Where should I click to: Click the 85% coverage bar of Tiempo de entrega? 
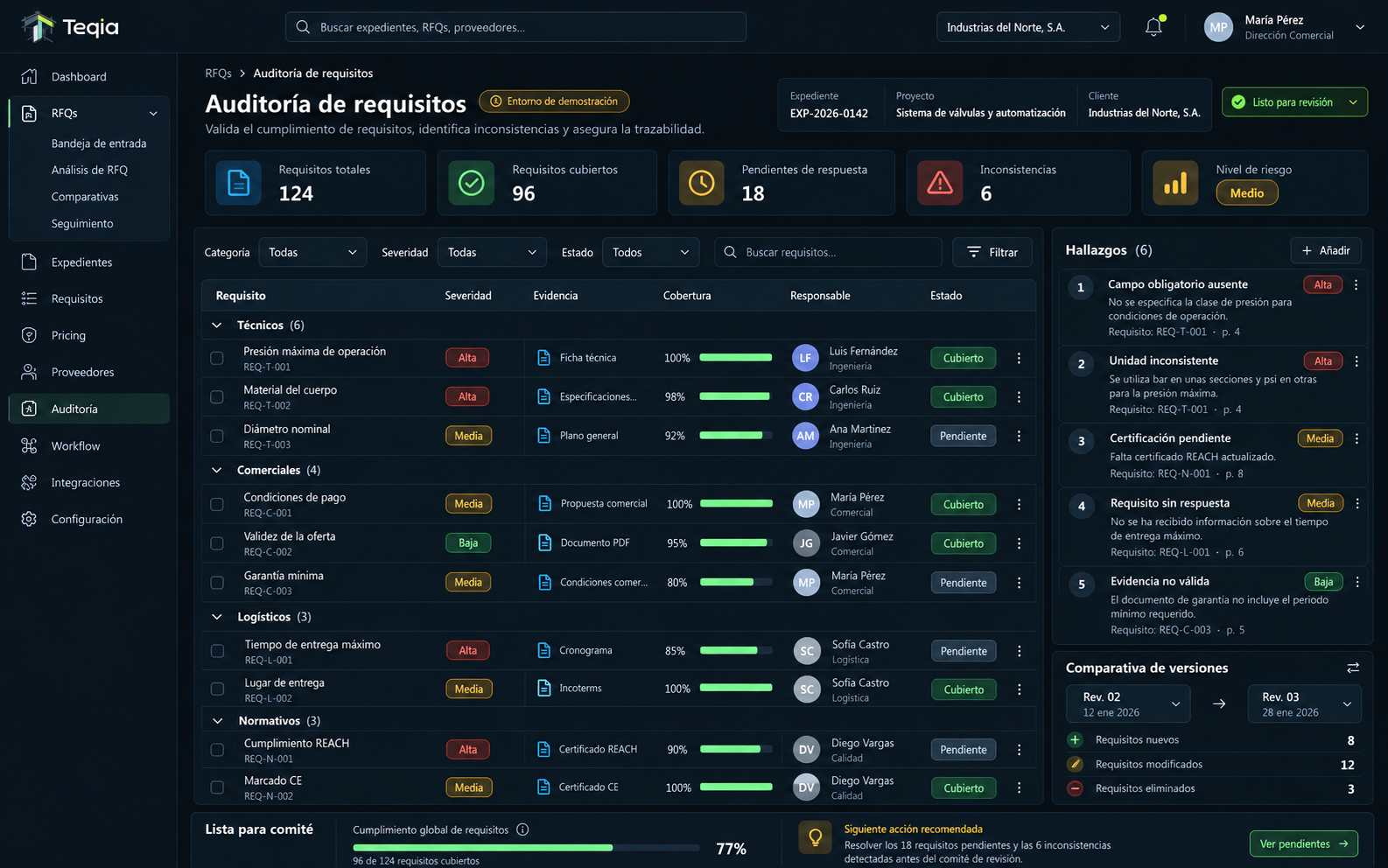pos(736,651)
